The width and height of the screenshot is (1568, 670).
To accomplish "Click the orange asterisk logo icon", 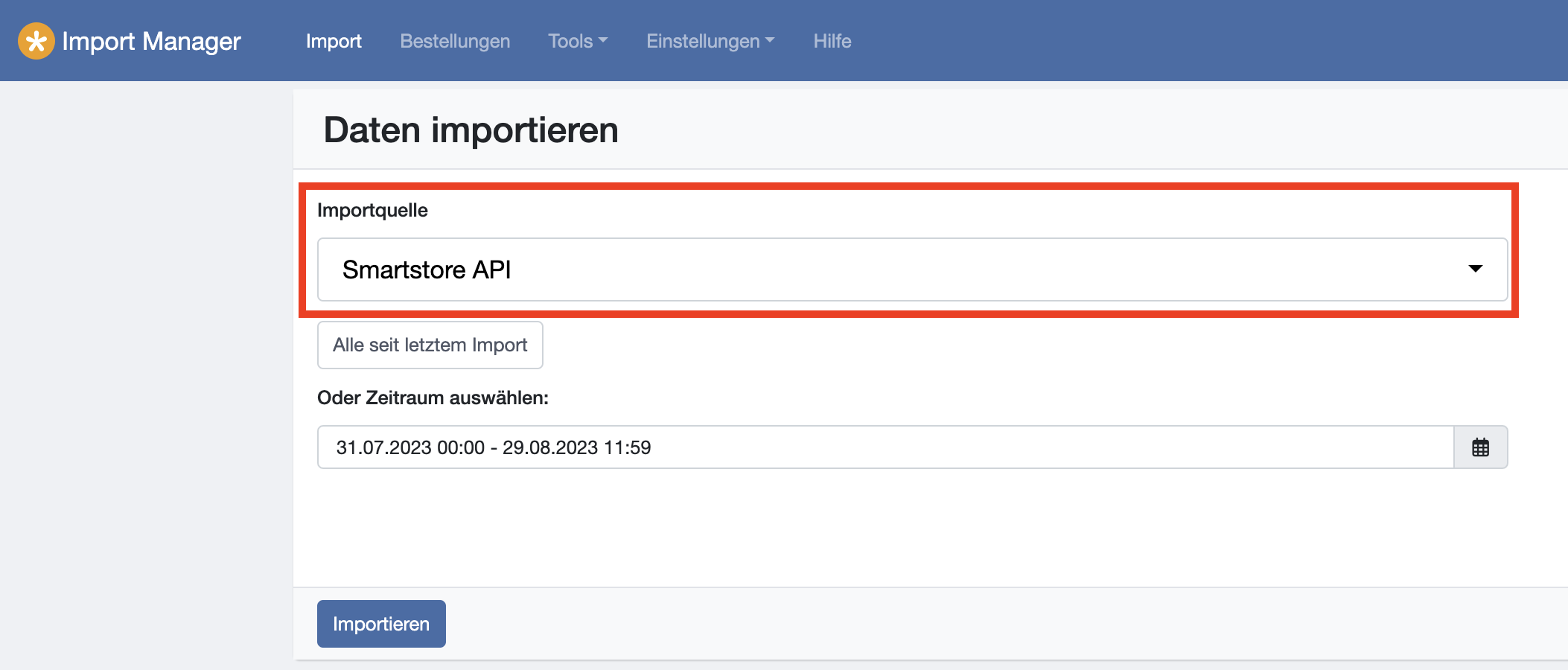I will click(36, 41).
